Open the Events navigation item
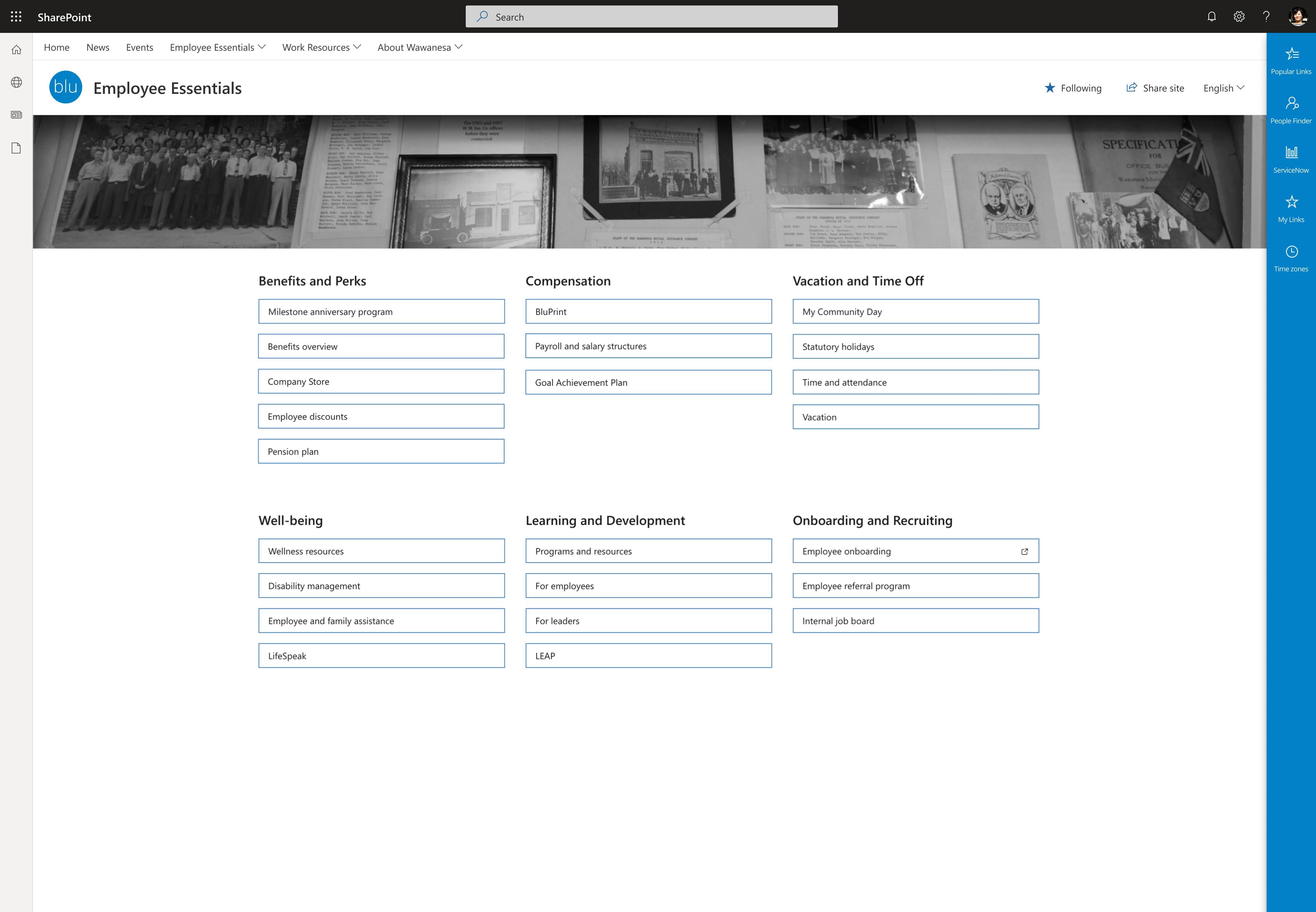Viewport: 1316px width, 912px height. click(x=139, y=47)
